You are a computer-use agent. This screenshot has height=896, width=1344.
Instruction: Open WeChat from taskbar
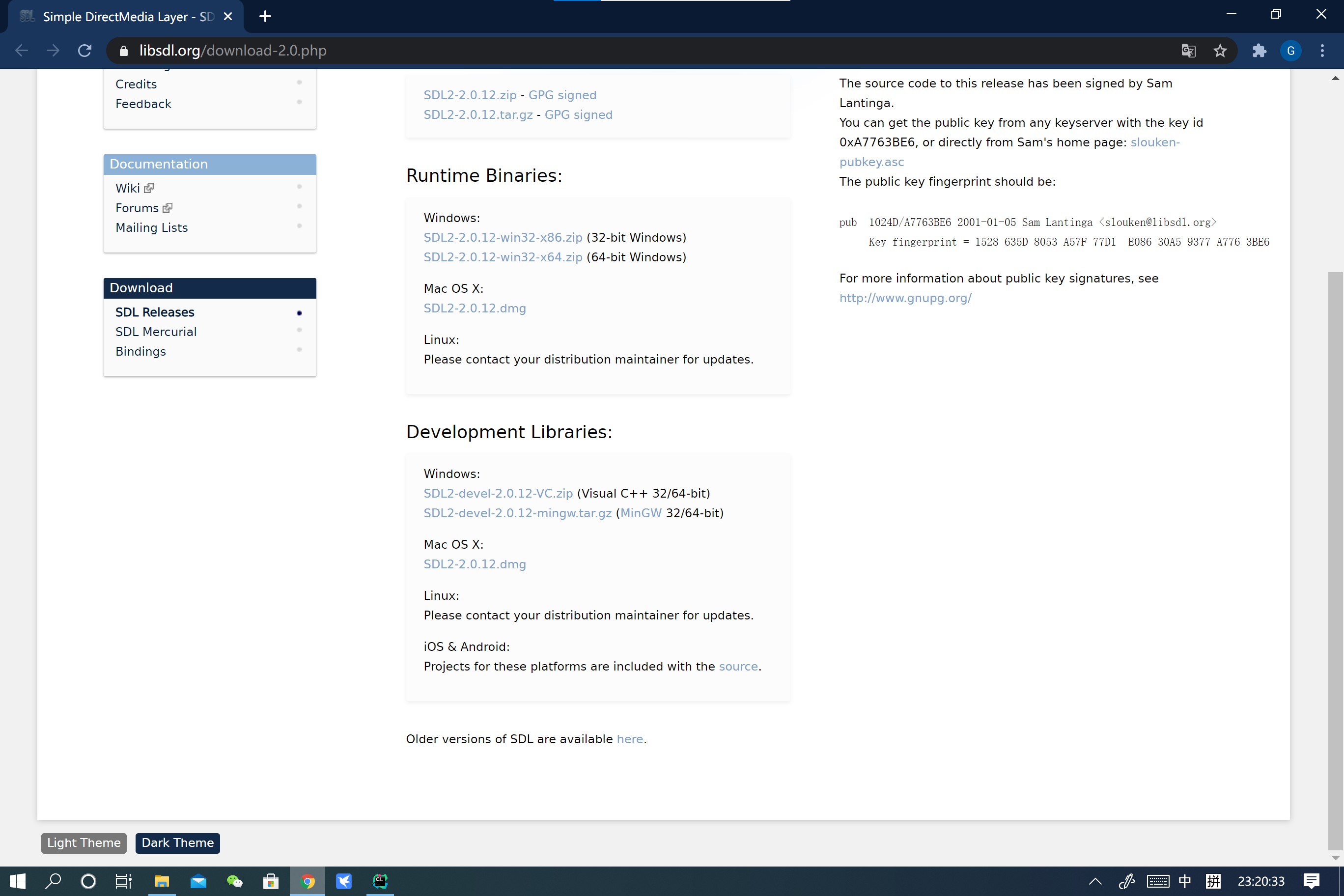coord(235,881)
